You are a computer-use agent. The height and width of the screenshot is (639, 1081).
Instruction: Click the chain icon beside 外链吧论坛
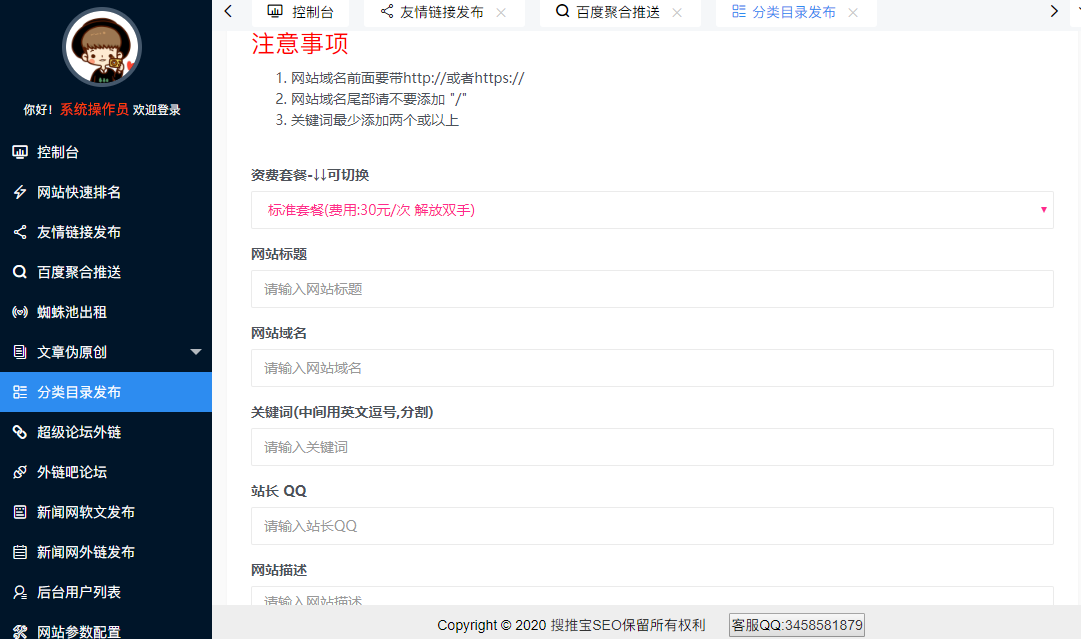[20, 471]
